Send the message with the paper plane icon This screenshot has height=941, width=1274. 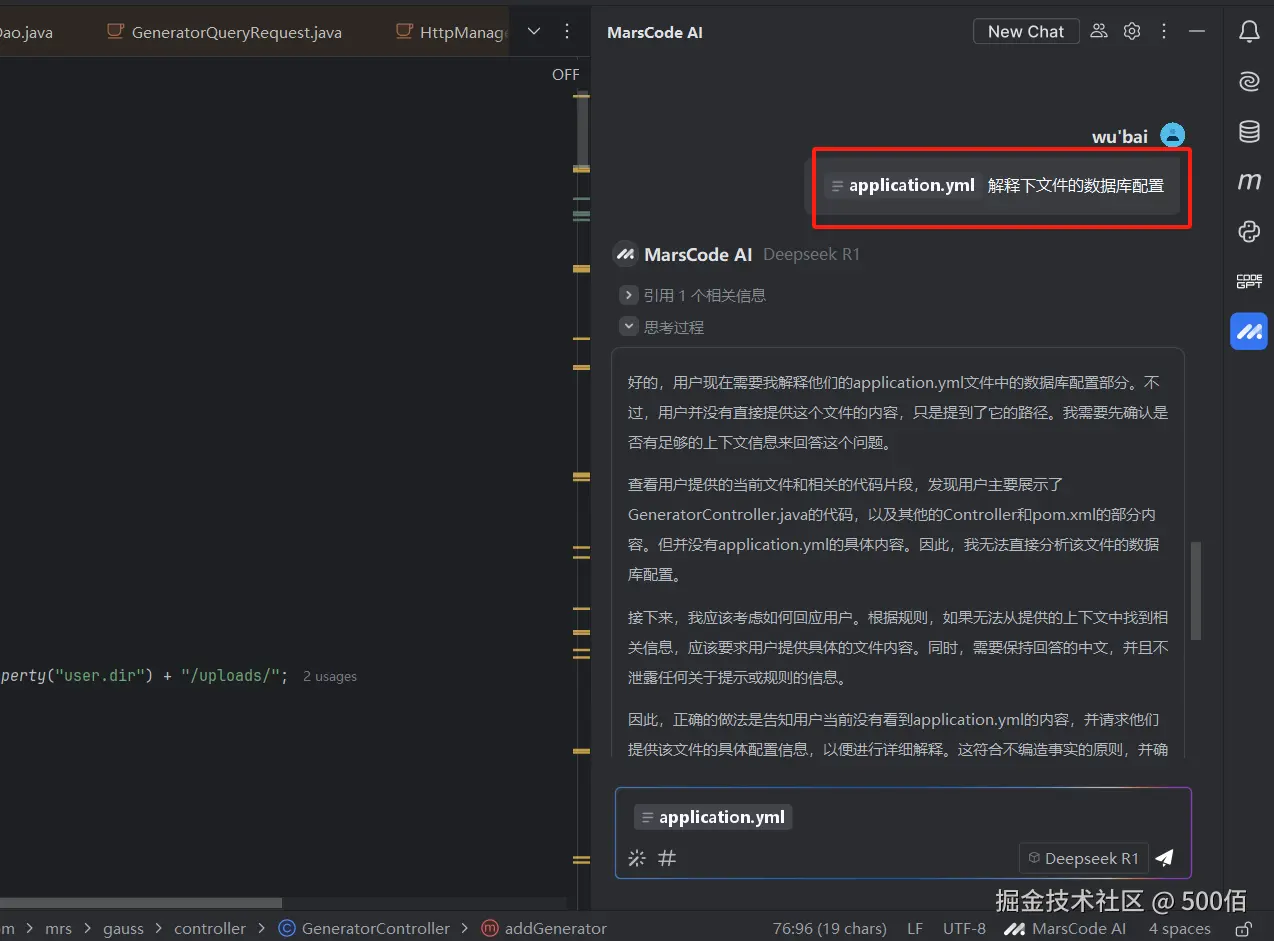(1164, 857)
